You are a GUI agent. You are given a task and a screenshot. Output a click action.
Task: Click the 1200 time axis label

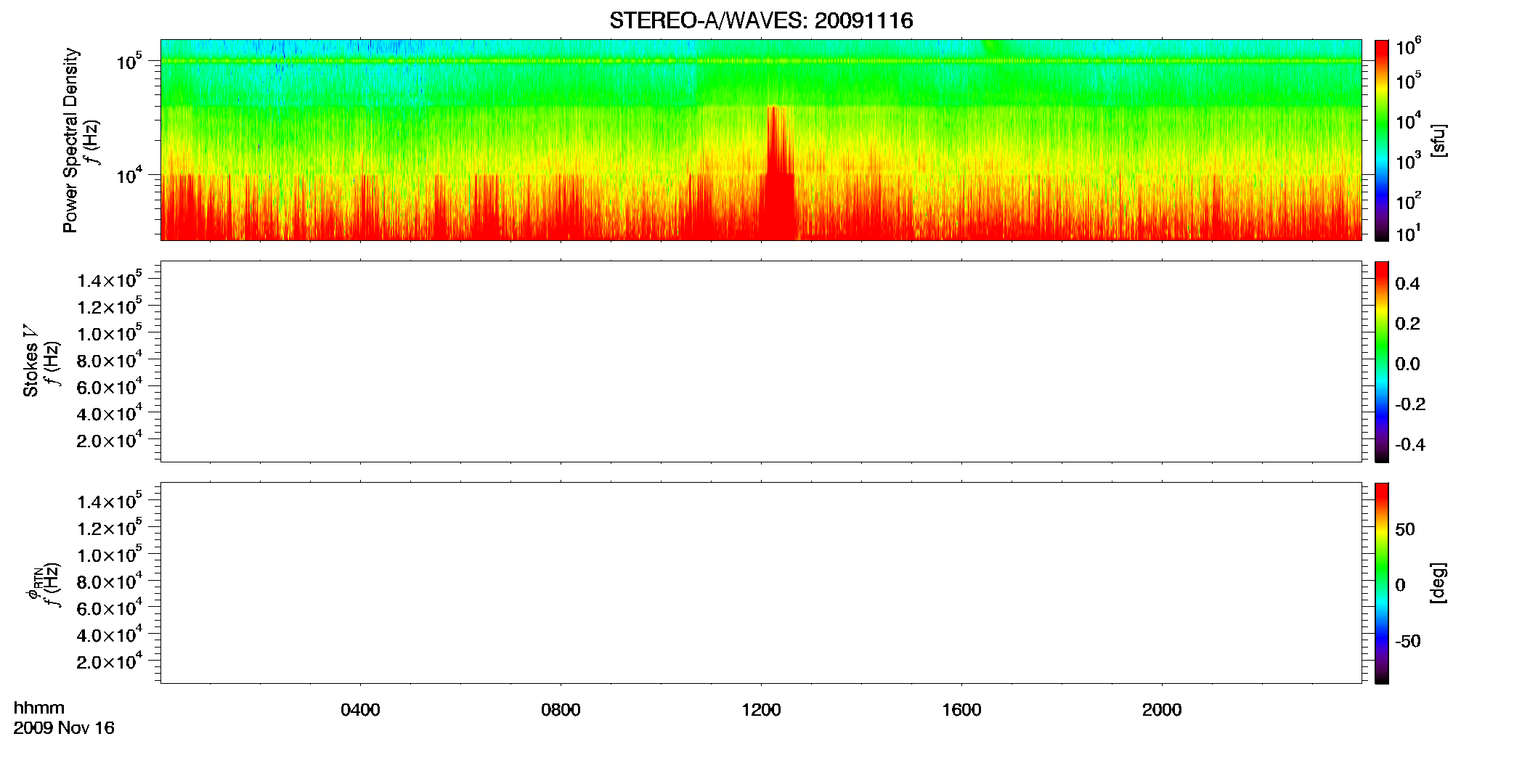coord(761,710)
